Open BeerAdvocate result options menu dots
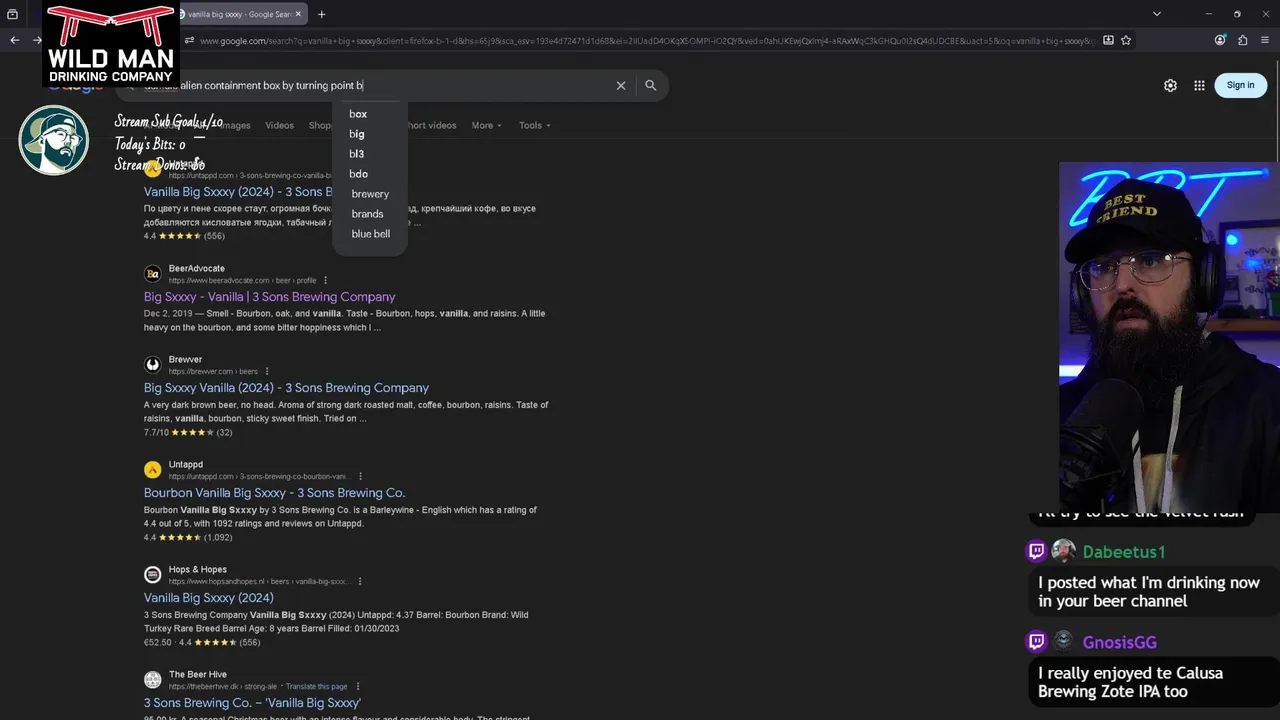The image size is (1280, 720). (x=325, y=280)
